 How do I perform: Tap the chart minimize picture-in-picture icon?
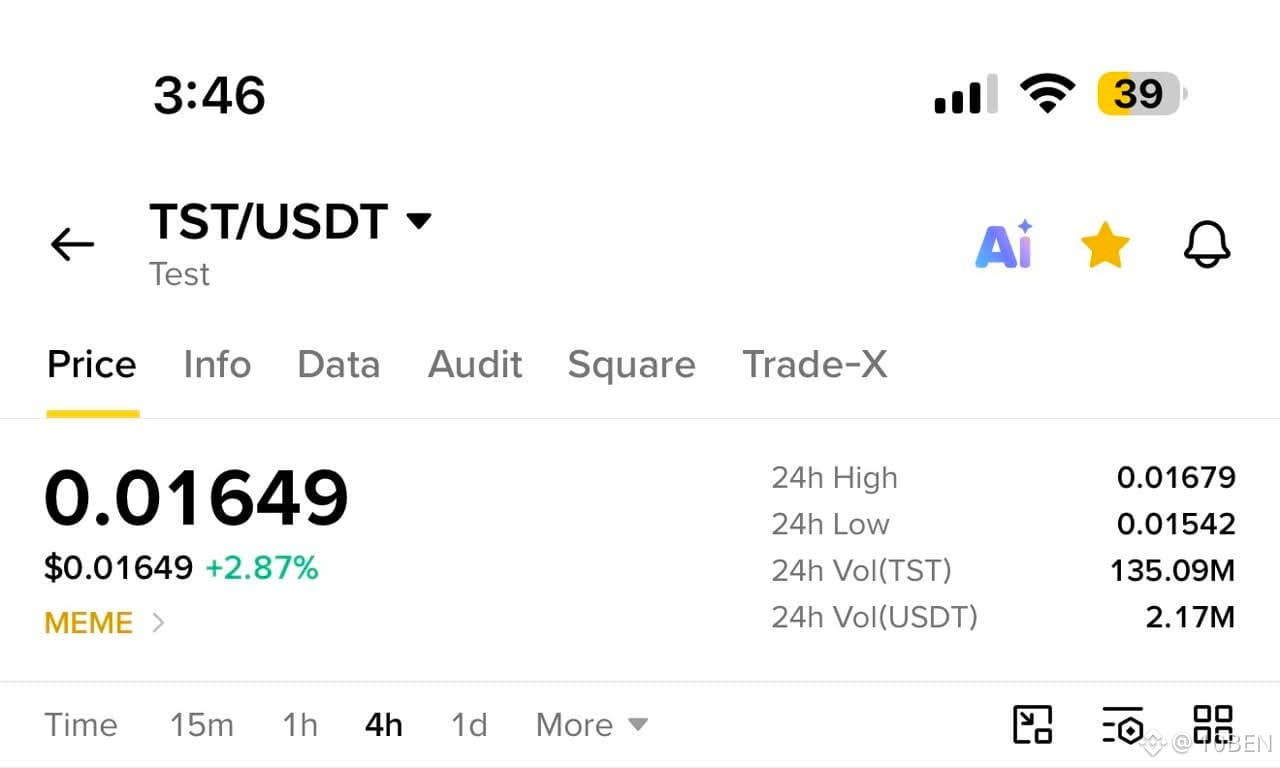[x=1032, y=724]
